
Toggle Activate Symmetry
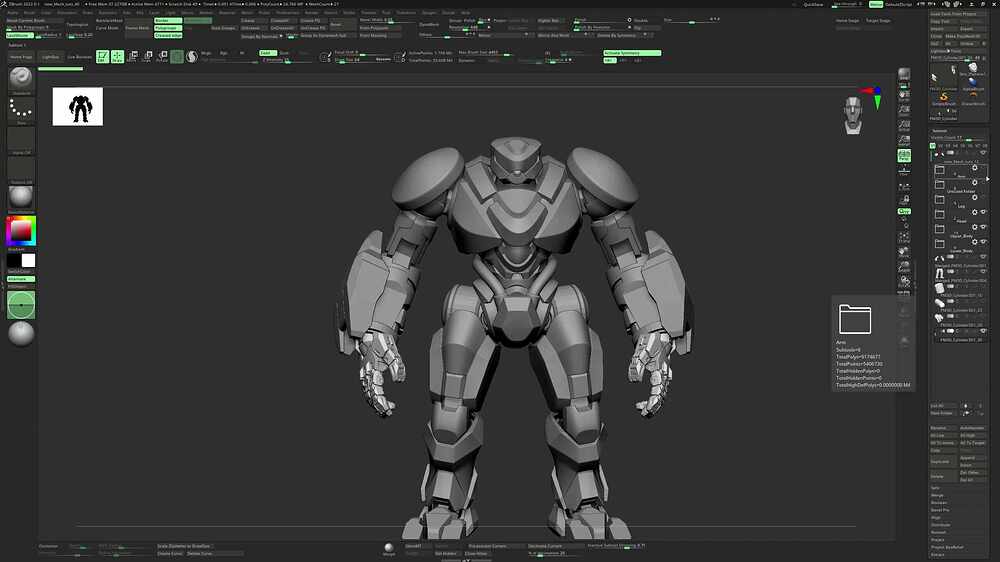point(632,53)
